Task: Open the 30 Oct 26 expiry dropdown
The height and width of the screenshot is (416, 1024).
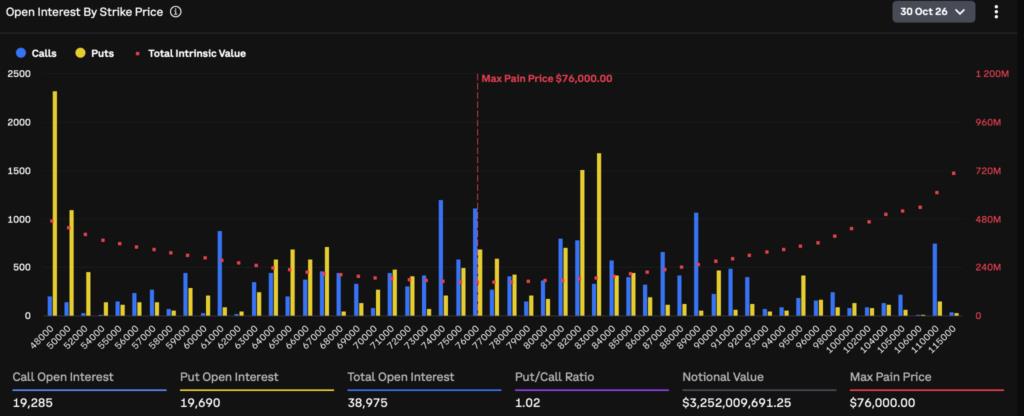Action: point(933,12)
